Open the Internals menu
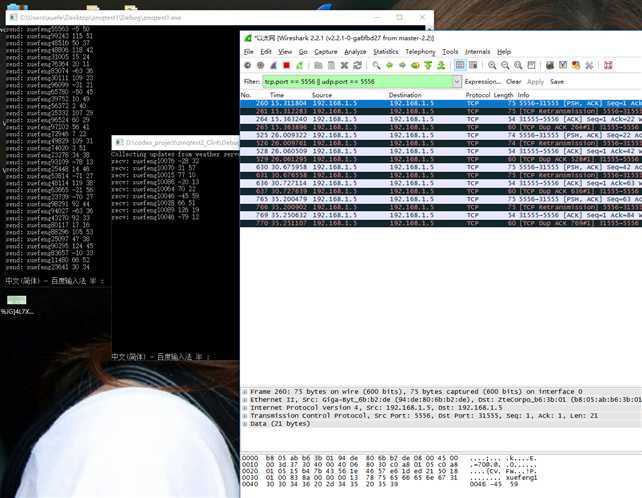Image resolution: width=642 pixels, height=498 pixels. [x=477, y=52]
